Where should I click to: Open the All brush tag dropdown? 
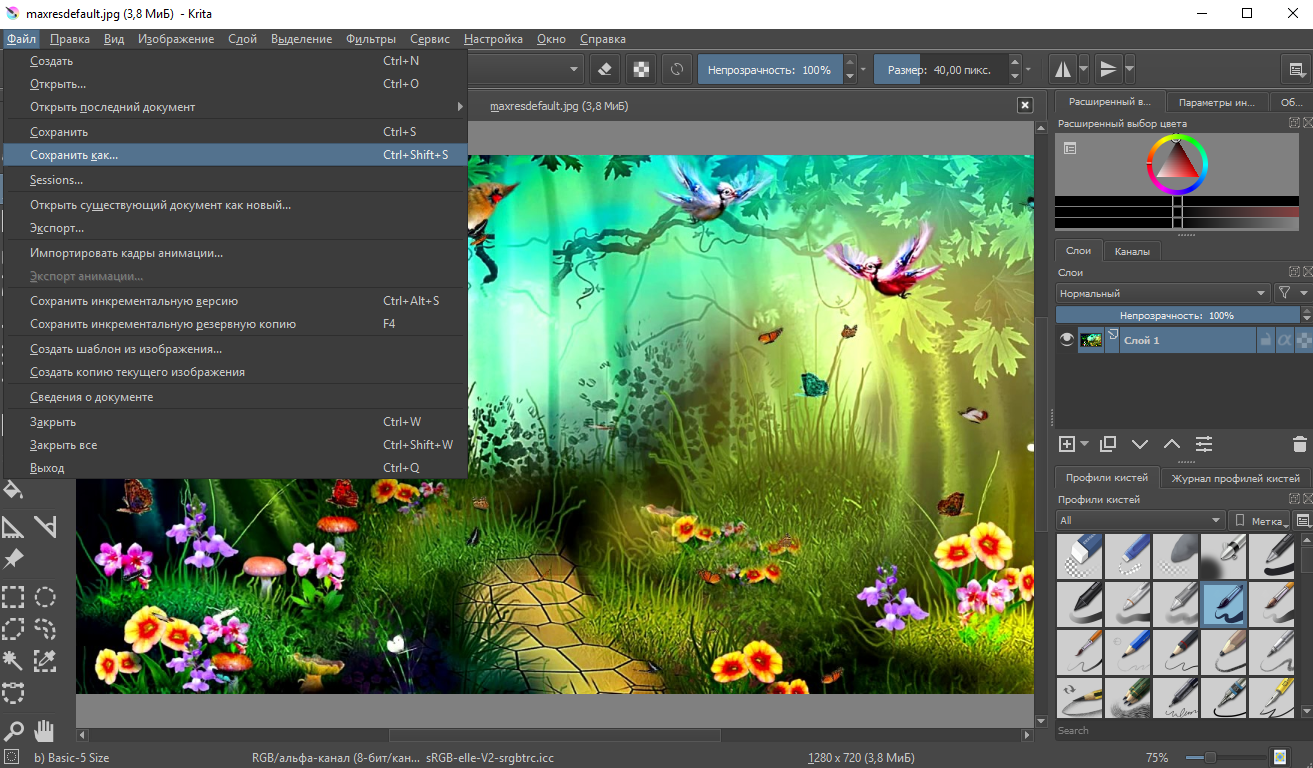[1139, 520]
